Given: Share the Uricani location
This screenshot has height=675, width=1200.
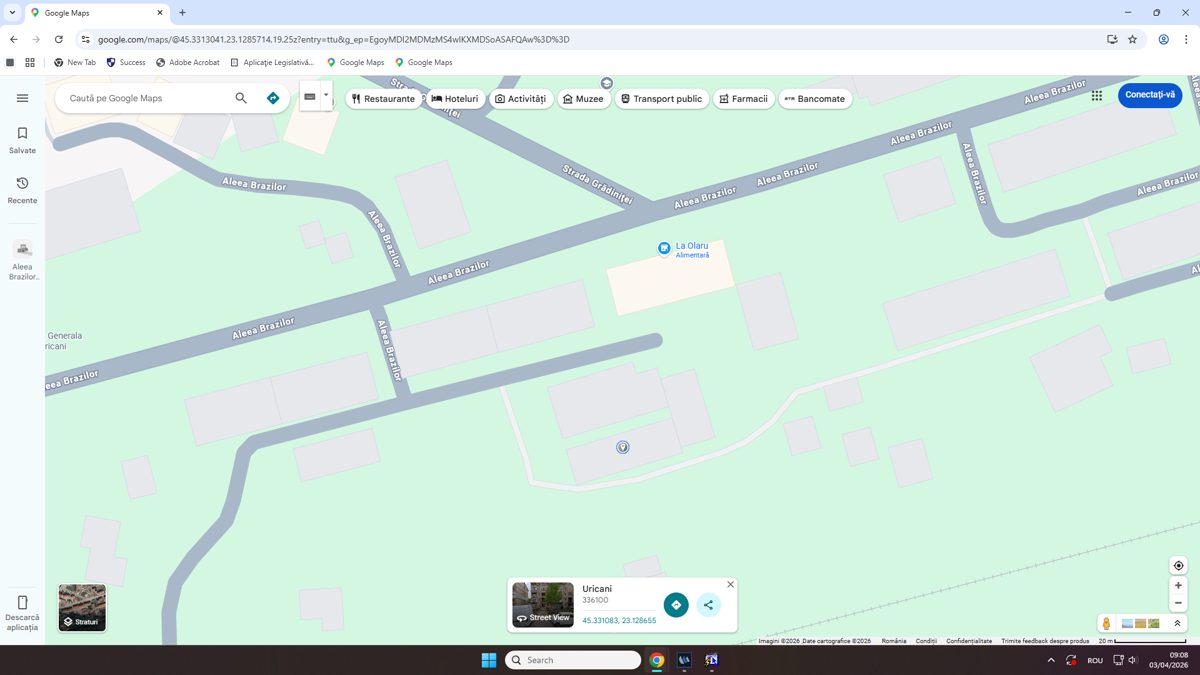Looking at the screenshot, I should click(708, 605).
